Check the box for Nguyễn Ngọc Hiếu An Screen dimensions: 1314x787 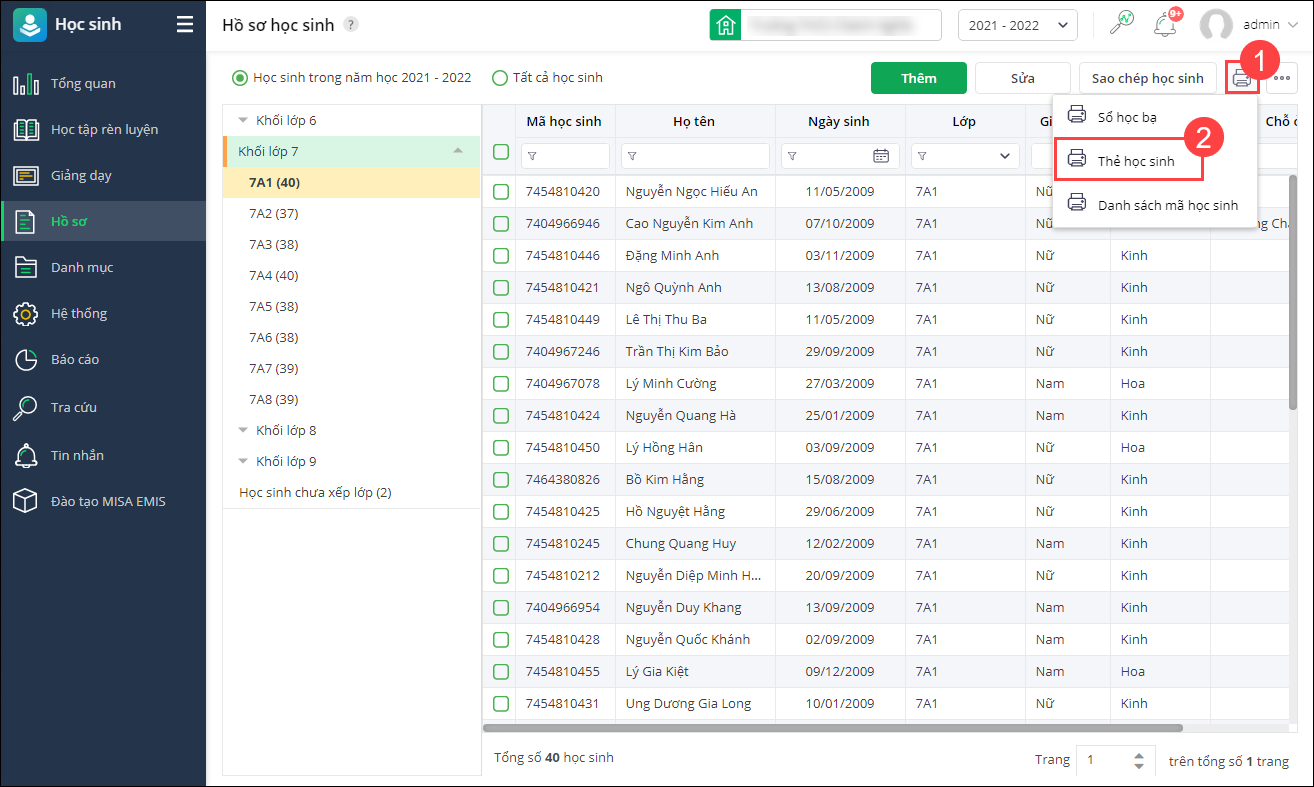click(501, 191)
